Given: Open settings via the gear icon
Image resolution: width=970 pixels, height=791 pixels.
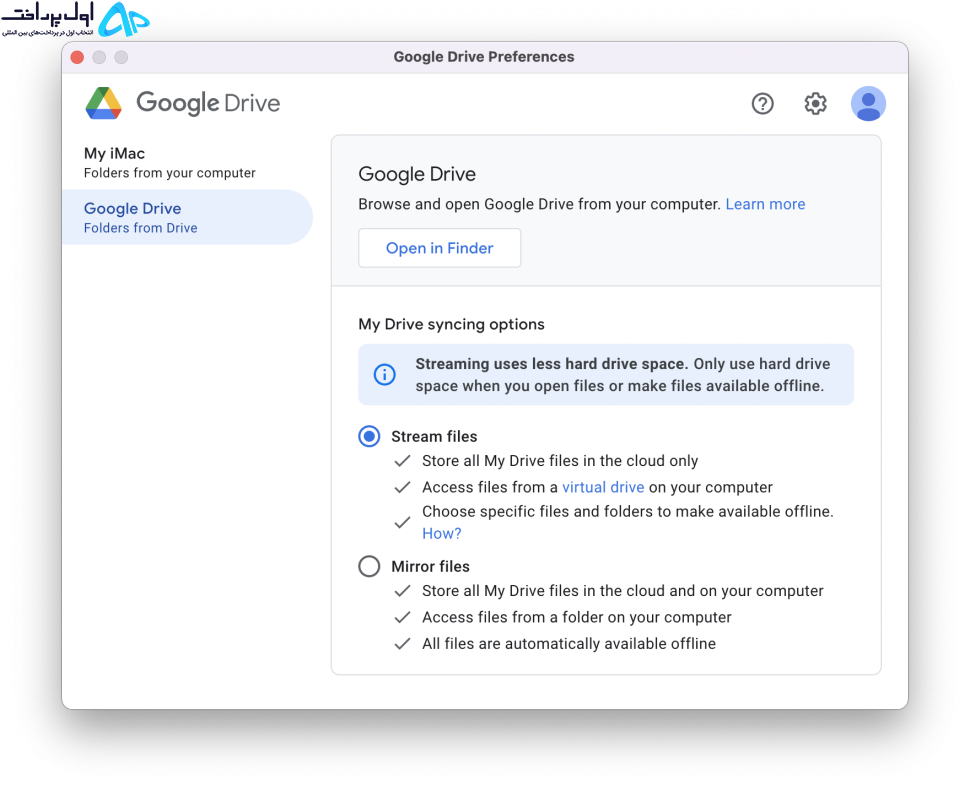Looking at the screenshot, I should (815, 103).
